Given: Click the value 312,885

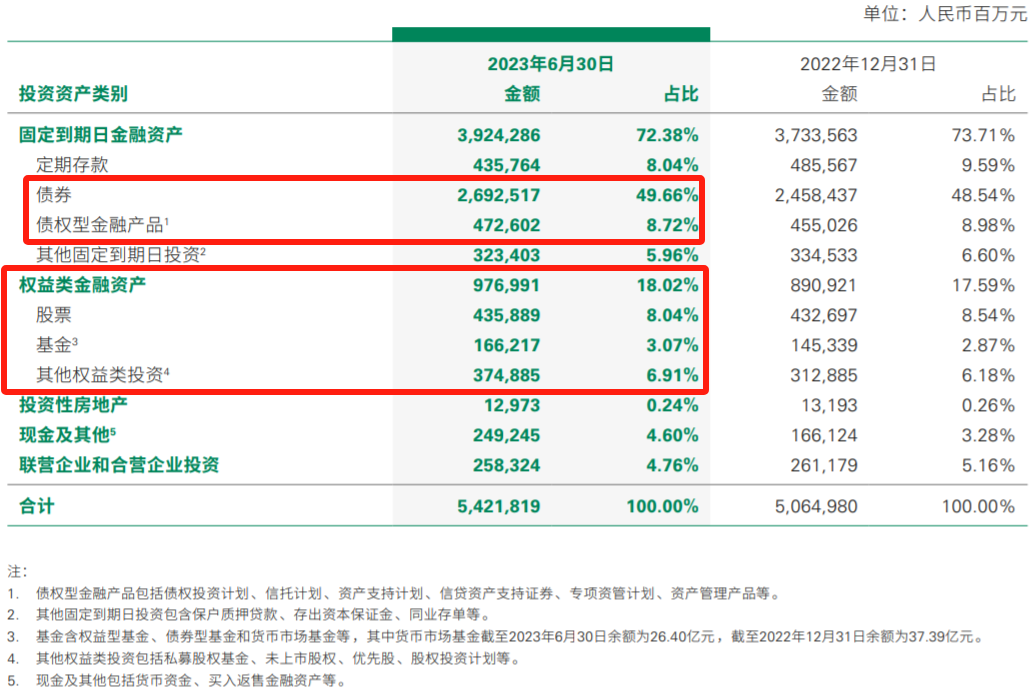Looking at the screenshot, I should [x=824, y=376].
